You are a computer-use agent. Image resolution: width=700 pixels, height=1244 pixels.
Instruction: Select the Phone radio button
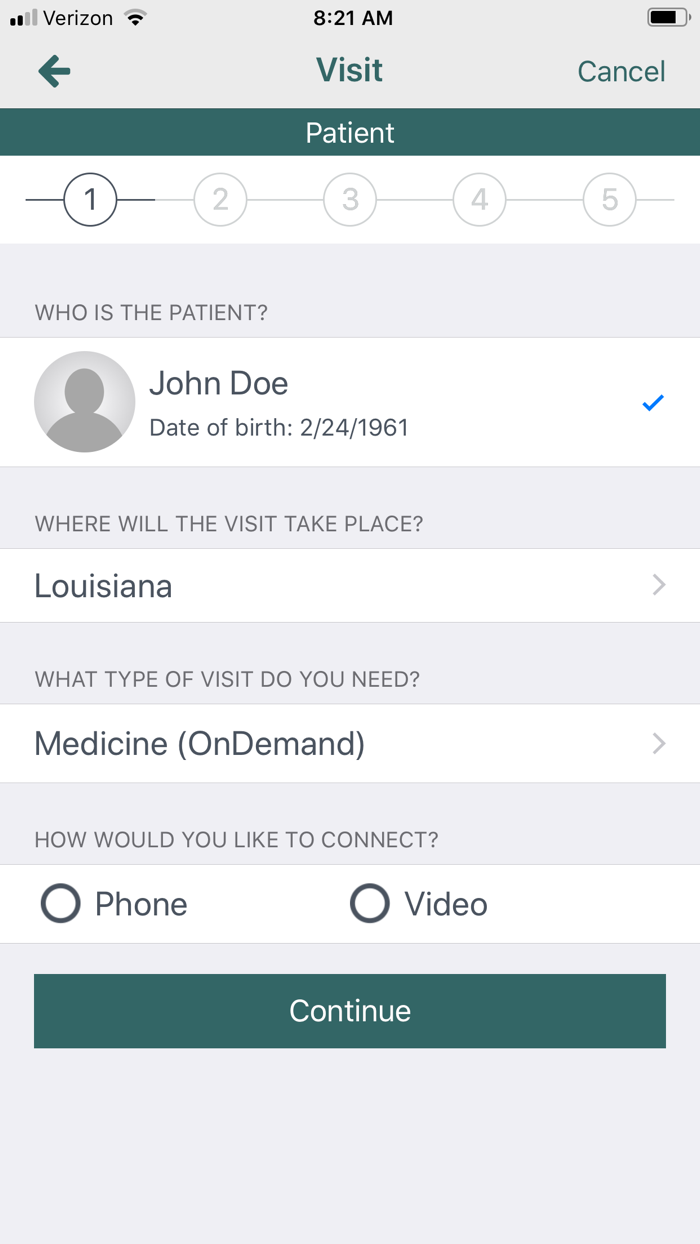point(60,903)
